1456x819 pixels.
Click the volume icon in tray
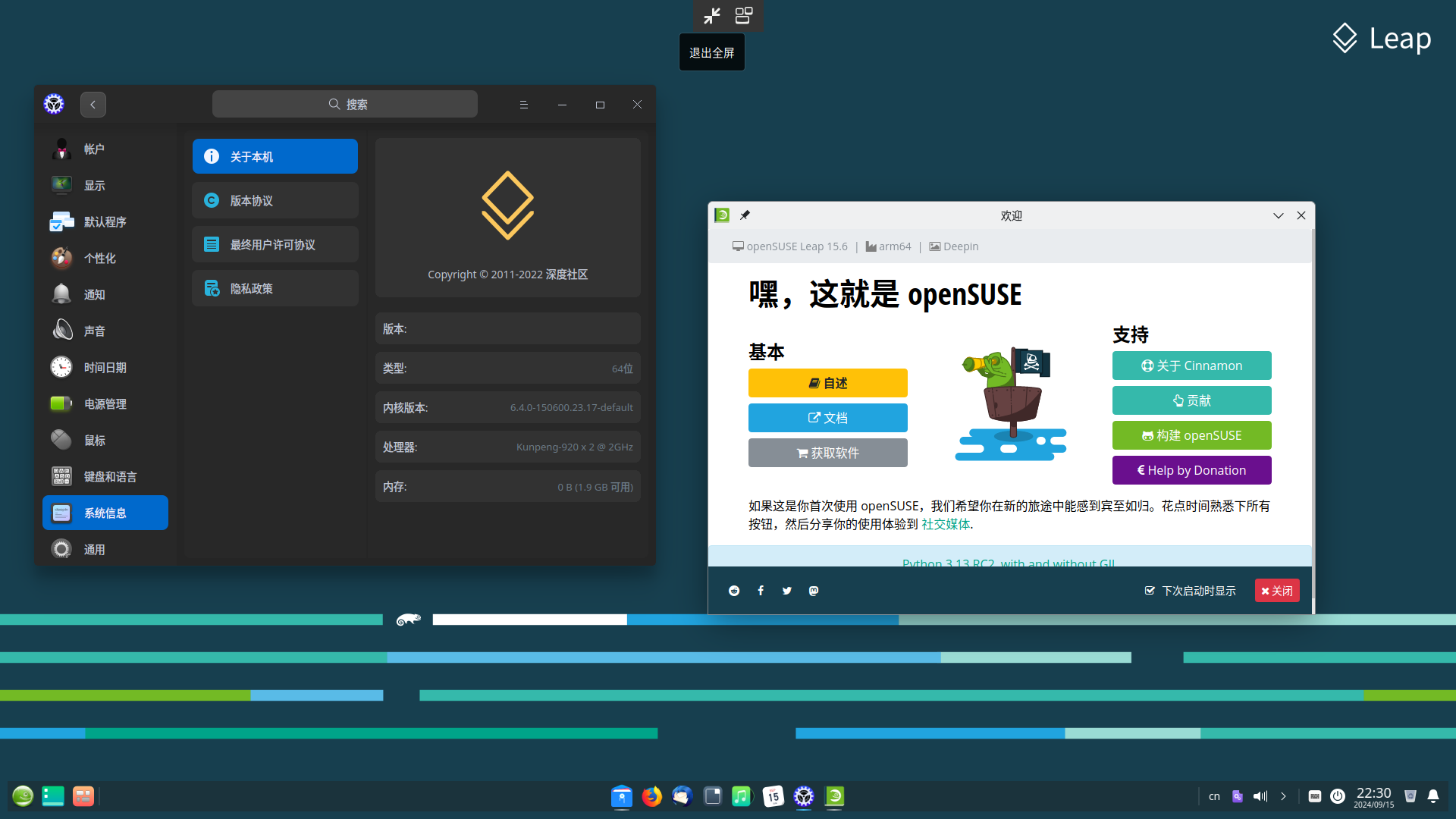tap(1260, 796)
